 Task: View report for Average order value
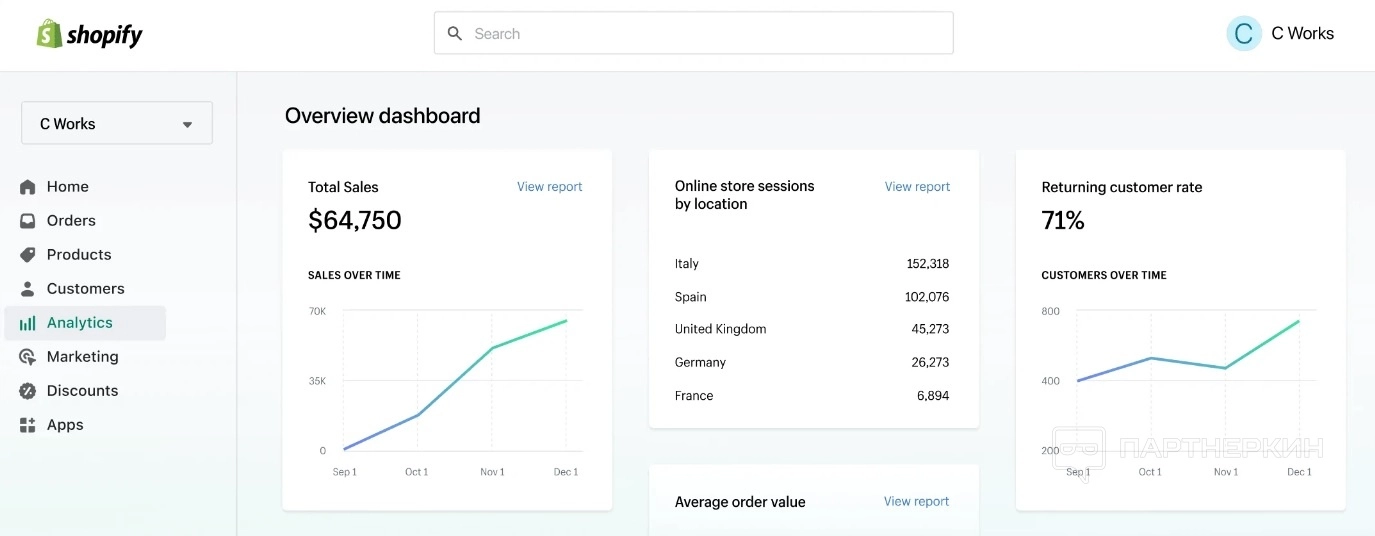point(916,502)
